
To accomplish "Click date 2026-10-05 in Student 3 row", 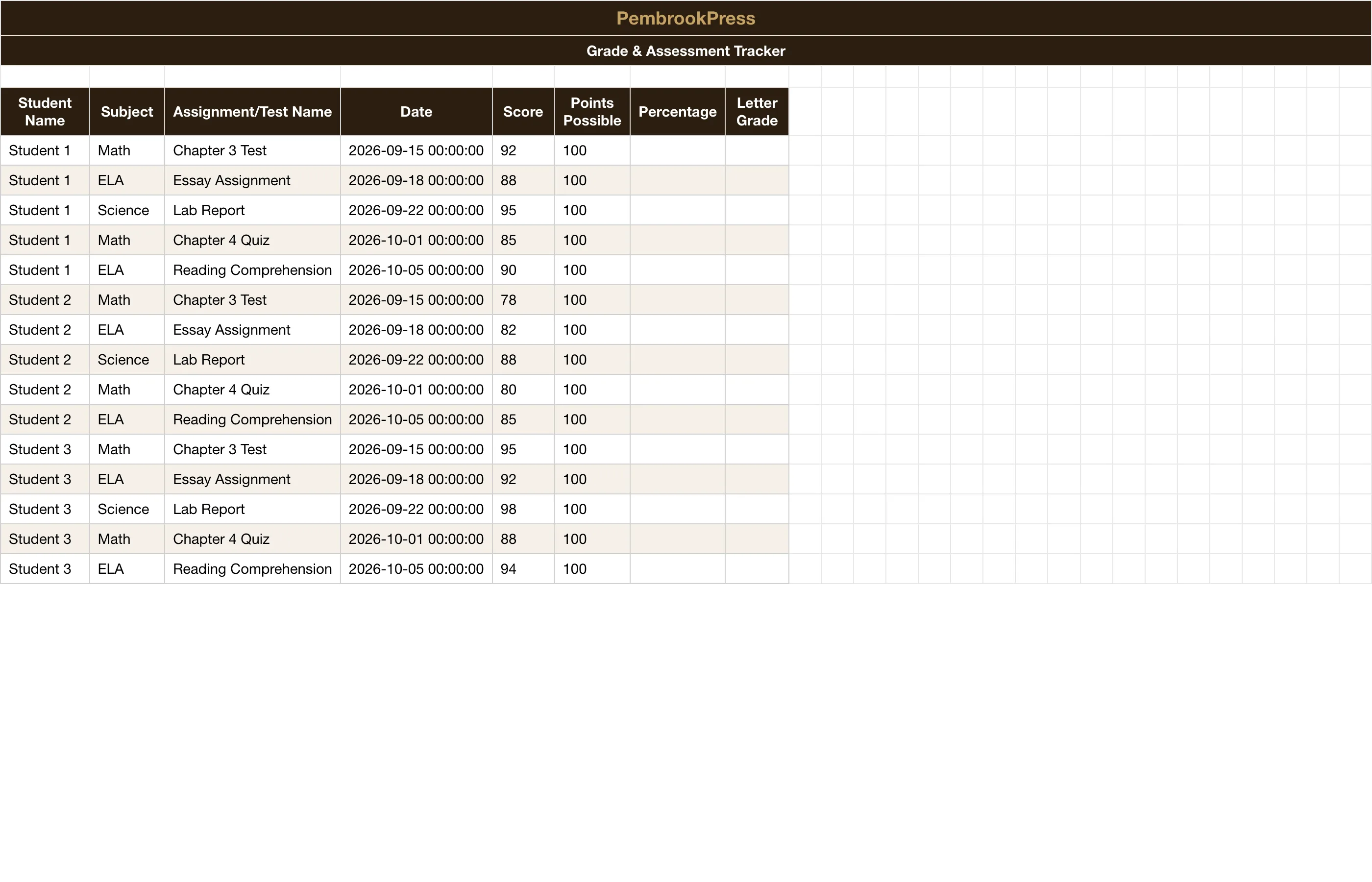I will click(416, 569).
